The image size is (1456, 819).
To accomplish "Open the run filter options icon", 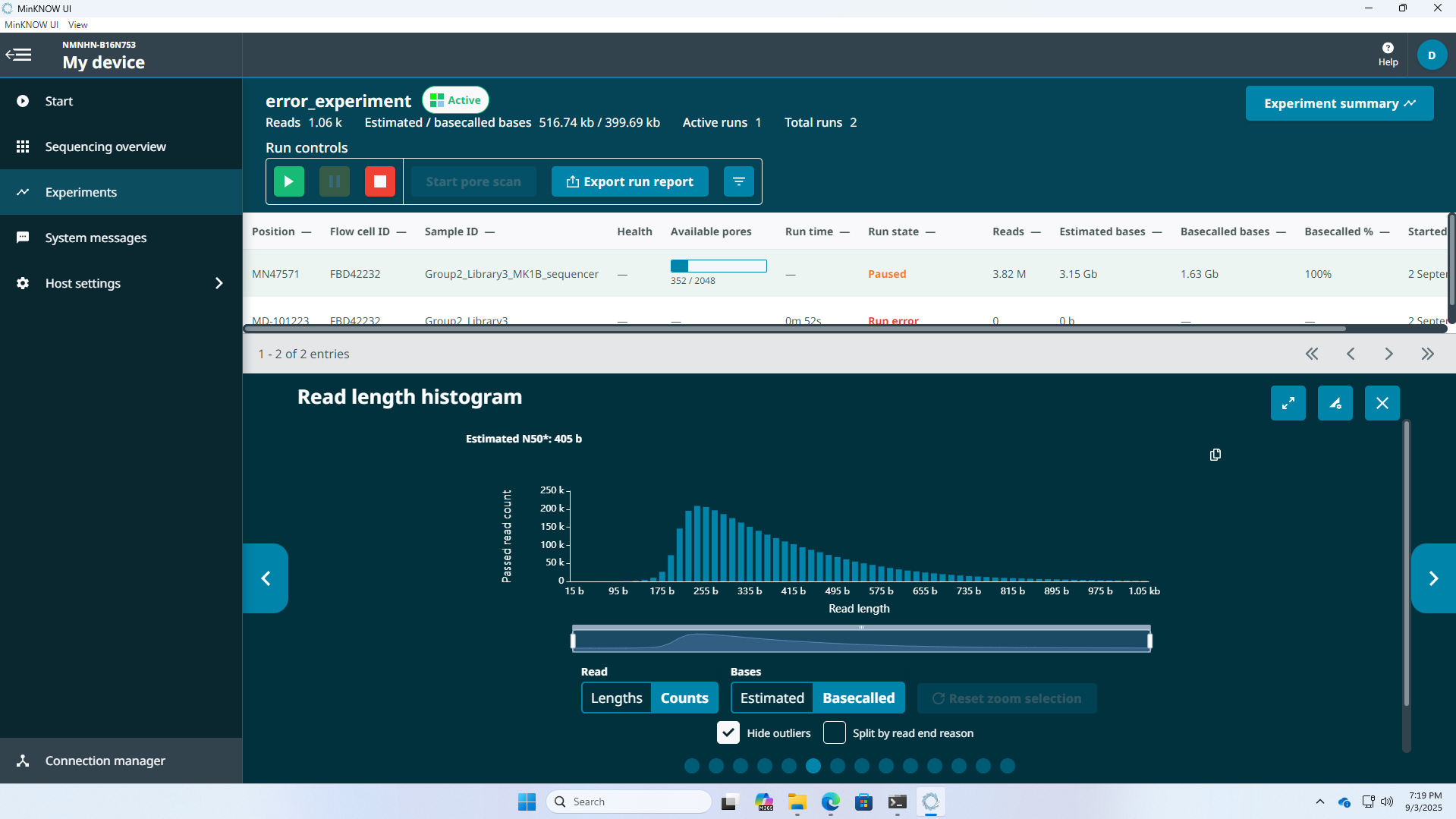I will 738,181.
